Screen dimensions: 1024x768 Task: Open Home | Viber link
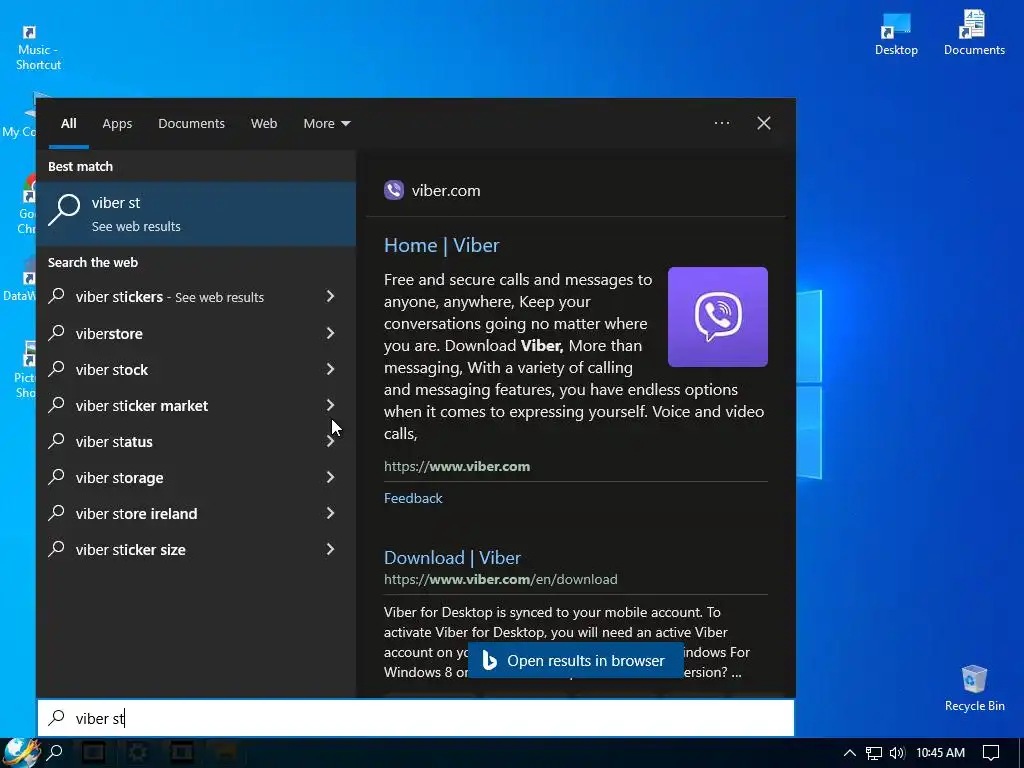(441, 245)
